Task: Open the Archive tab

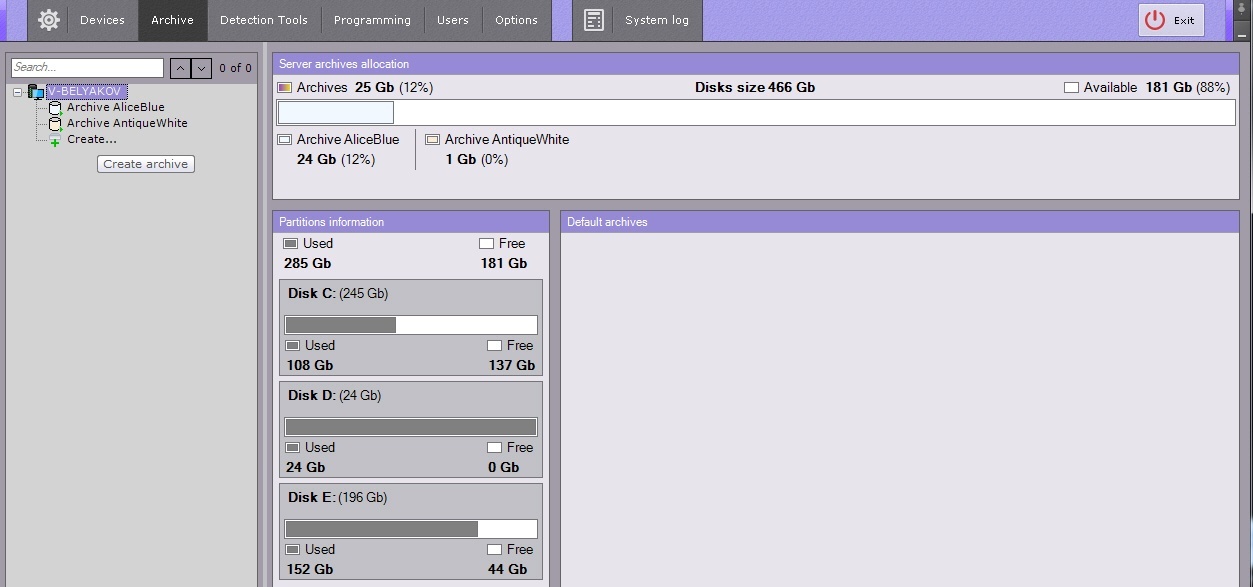Action: pyautogui.click(x=172, y=20)
